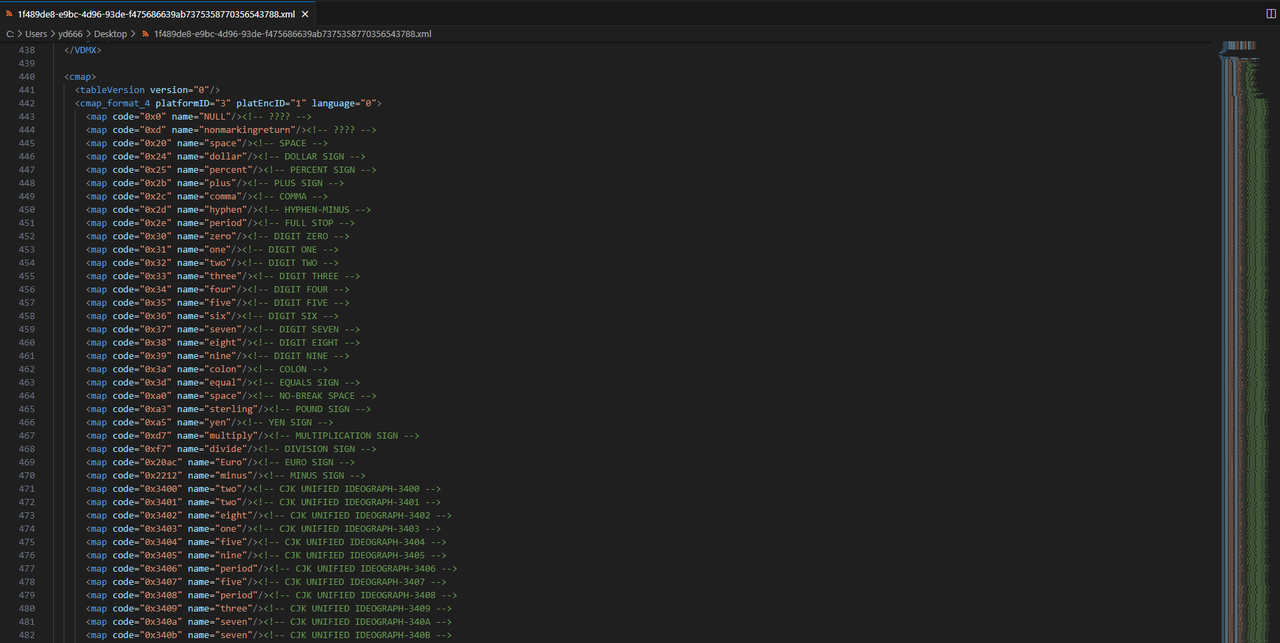
Task: Click the tableVersion element on line 441
Action: 112,90
